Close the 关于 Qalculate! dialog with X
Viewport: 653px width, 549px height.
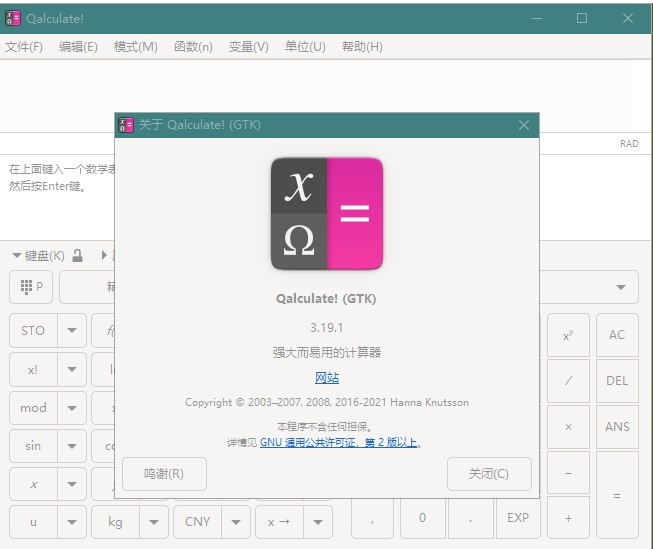tap(523, 125)
